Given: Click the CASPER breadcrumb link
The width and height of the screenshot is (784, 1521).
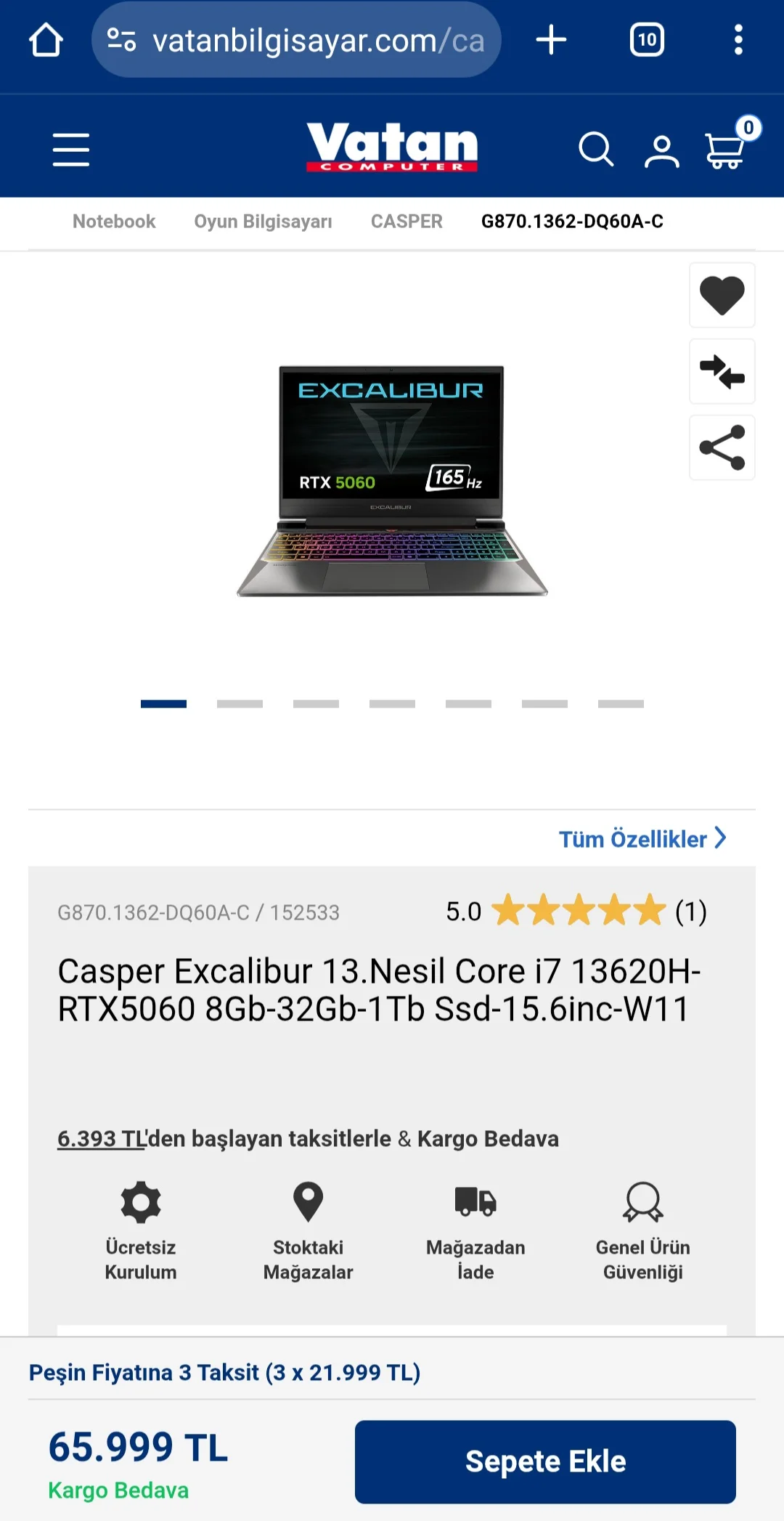Looking at the screenshot, I should tap(407, 222).
